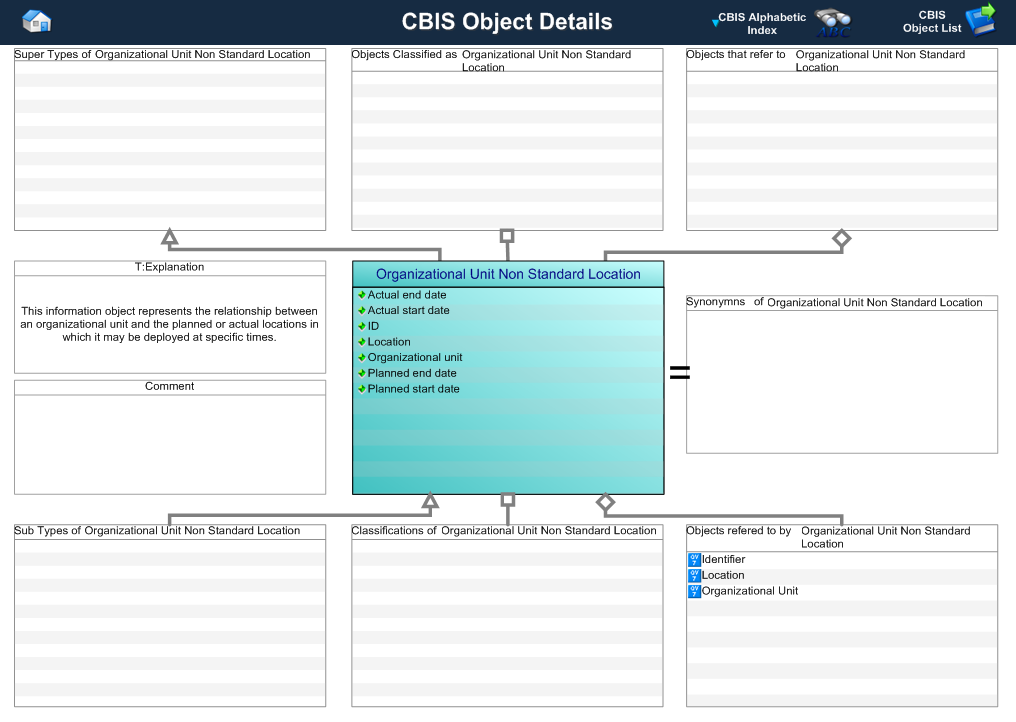
Task: Click the Organizational unit attribute
Action: [415, 357]
